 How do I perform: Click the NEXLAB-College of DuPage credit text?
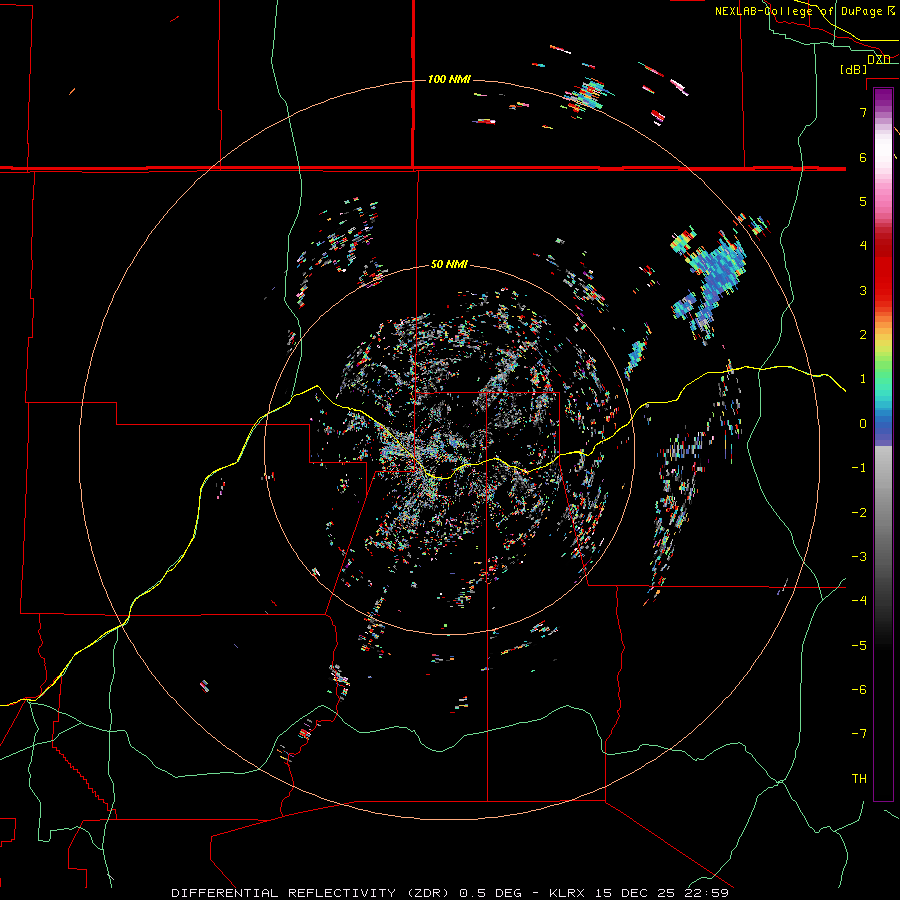coord(798,11)
